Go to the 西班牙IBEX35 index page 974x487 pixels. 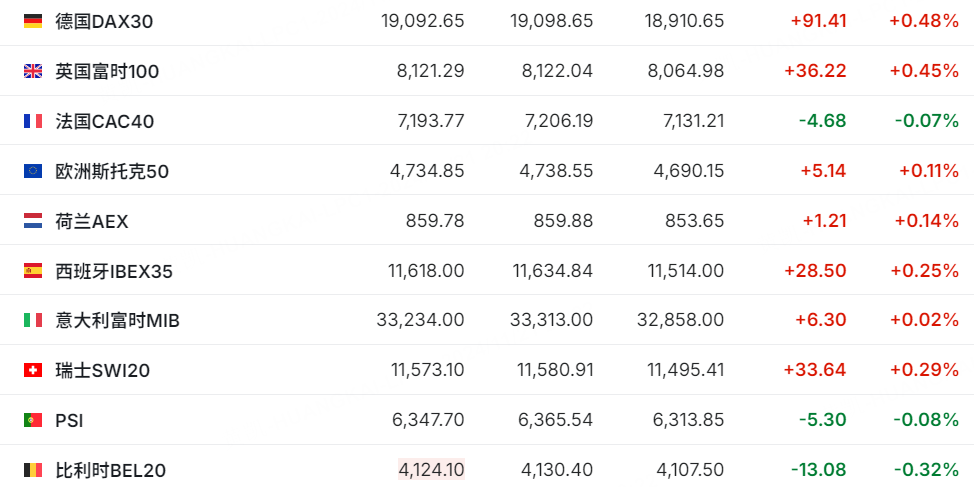[x=114, y=270]
